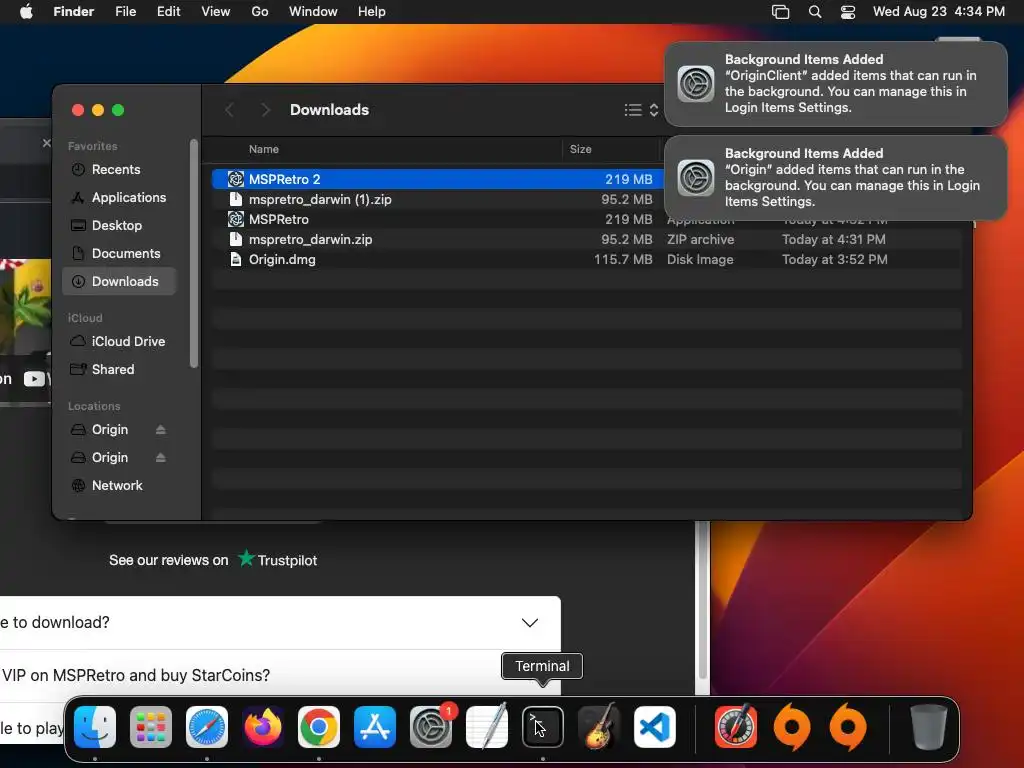Open the View menu
The image size is (1024, 768).
(x=216, y=12)
